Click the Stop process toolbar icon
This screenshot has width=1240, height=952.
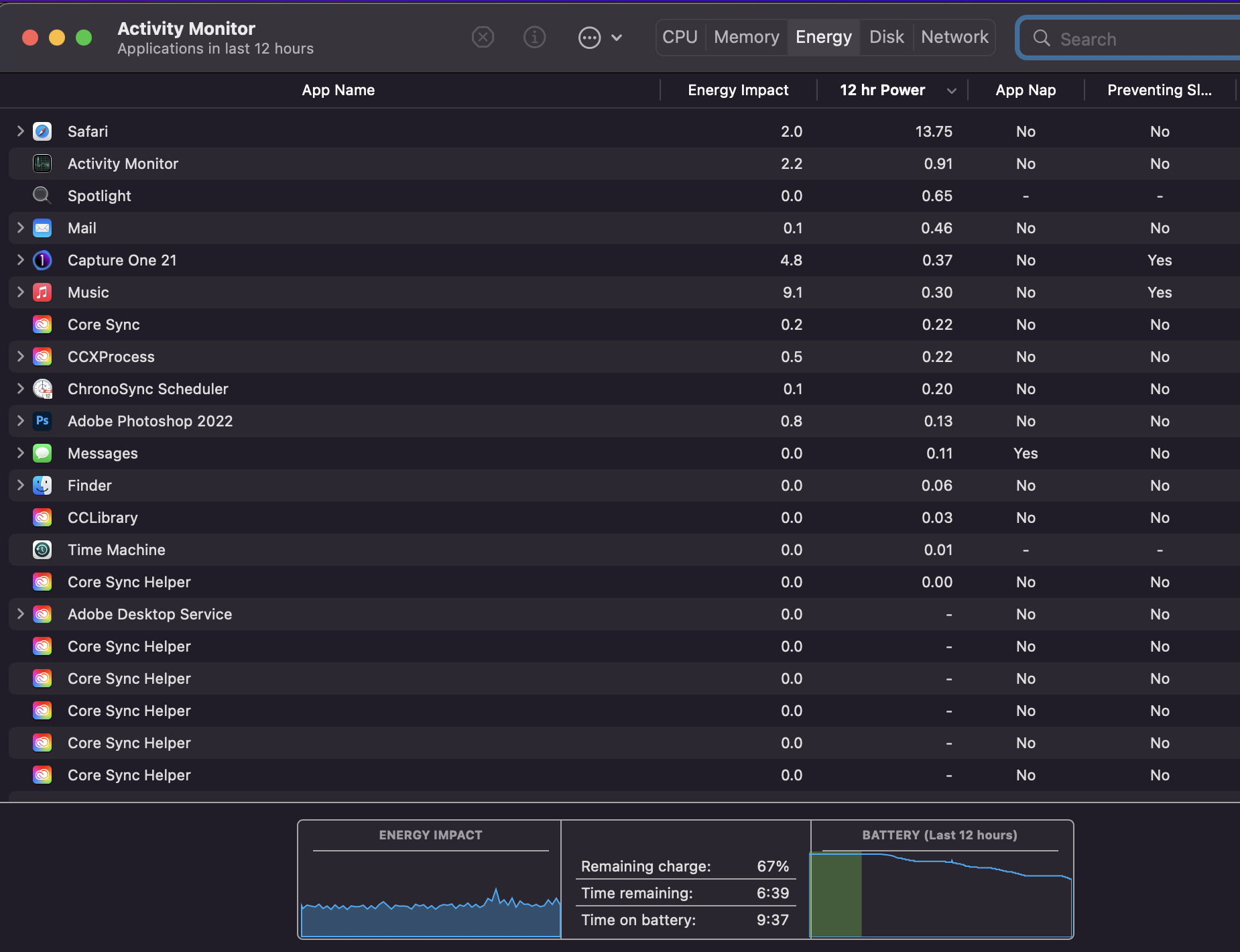coord(483,38)
